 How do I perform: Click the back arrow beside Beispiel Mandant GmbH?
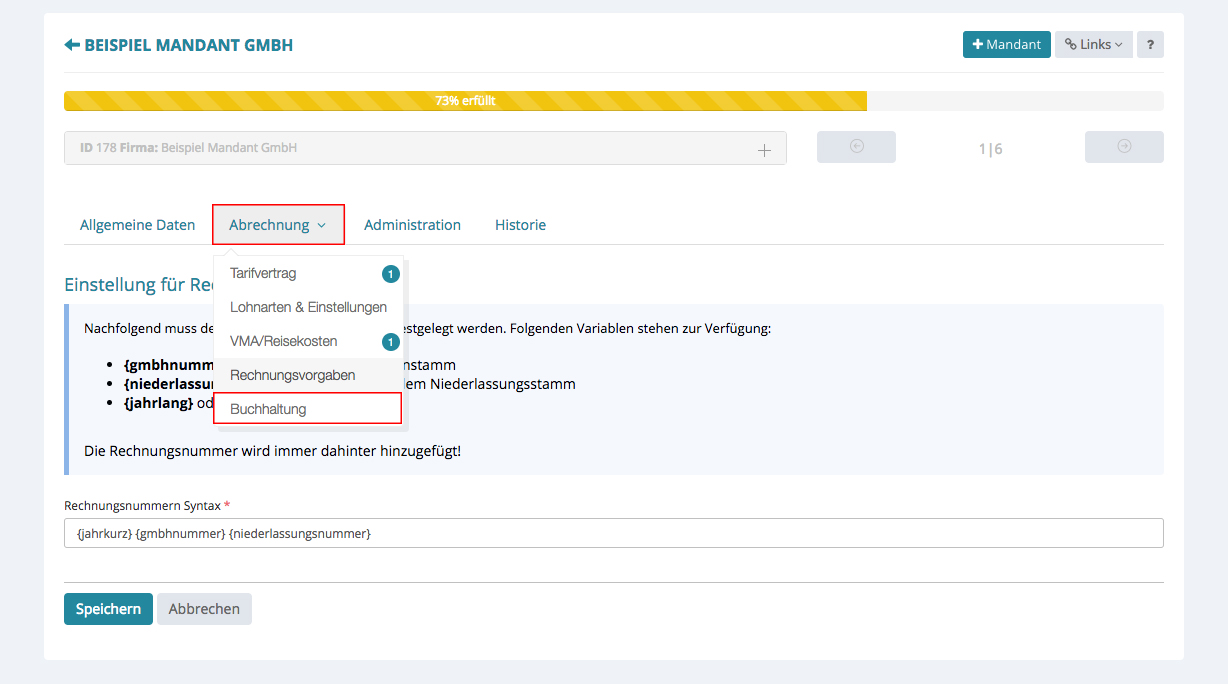coord(72,45)
